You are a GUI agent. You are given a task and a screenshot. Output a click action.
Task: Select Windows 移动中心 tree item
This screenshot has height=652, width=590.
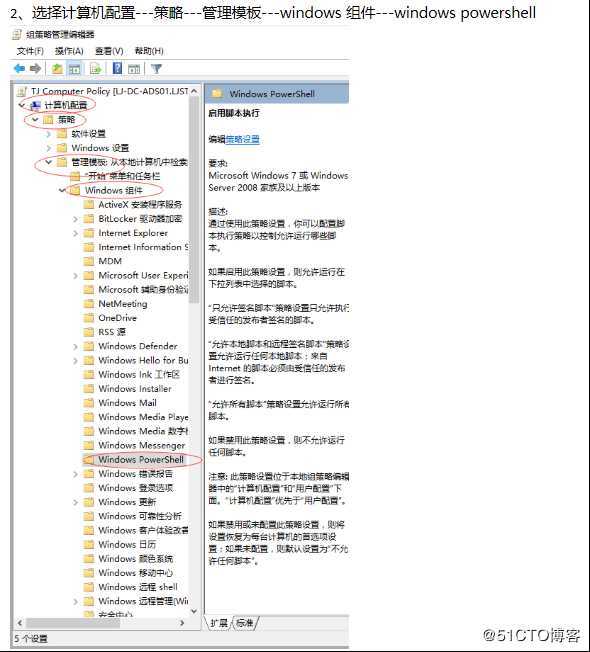pyautogui.click(x=136, y=573)
